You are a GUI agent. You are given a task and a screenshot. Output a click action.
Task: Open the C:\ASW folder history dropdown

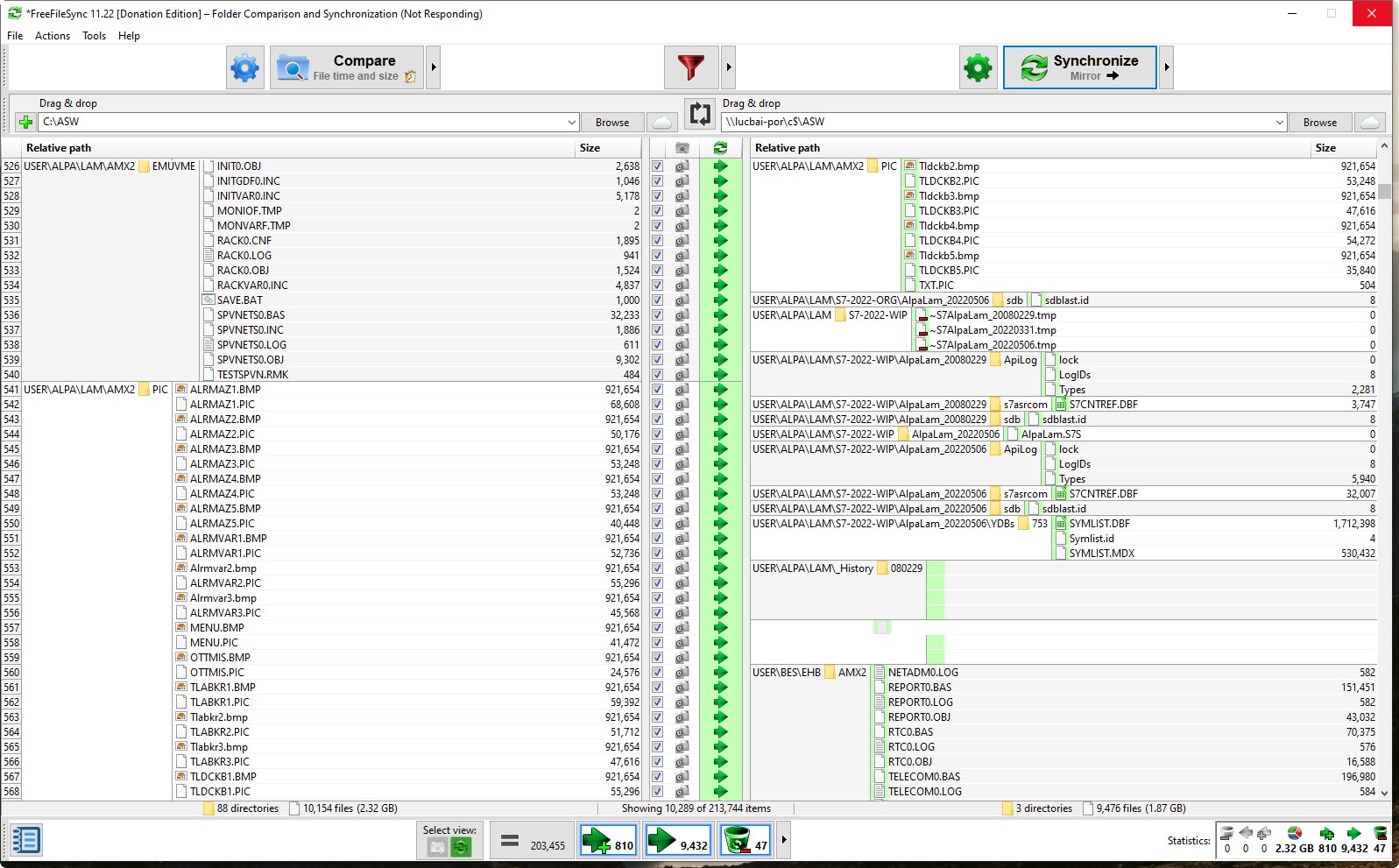(x=572, y=123)
